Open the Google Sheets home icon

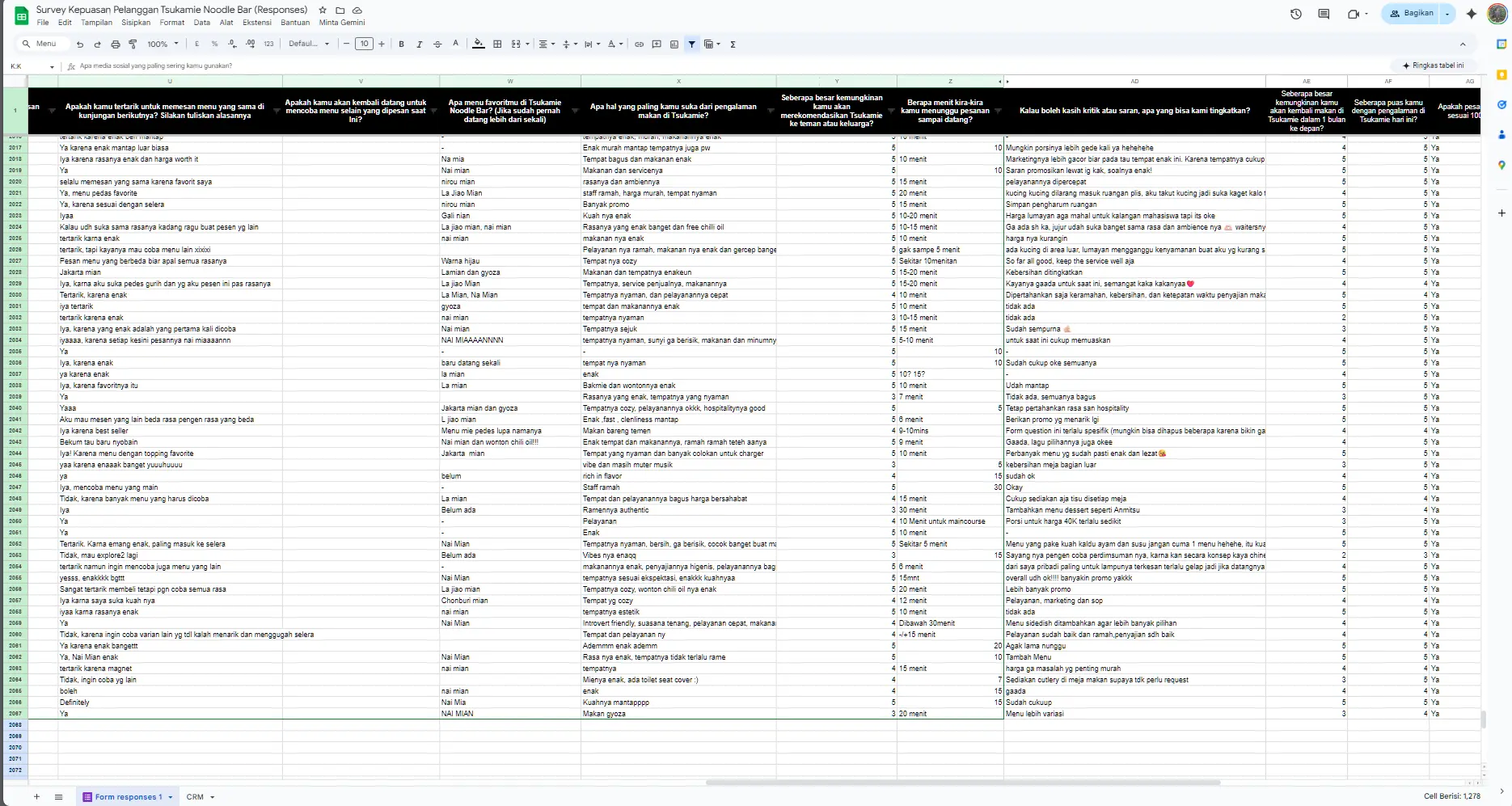click(x=22, y=15)
